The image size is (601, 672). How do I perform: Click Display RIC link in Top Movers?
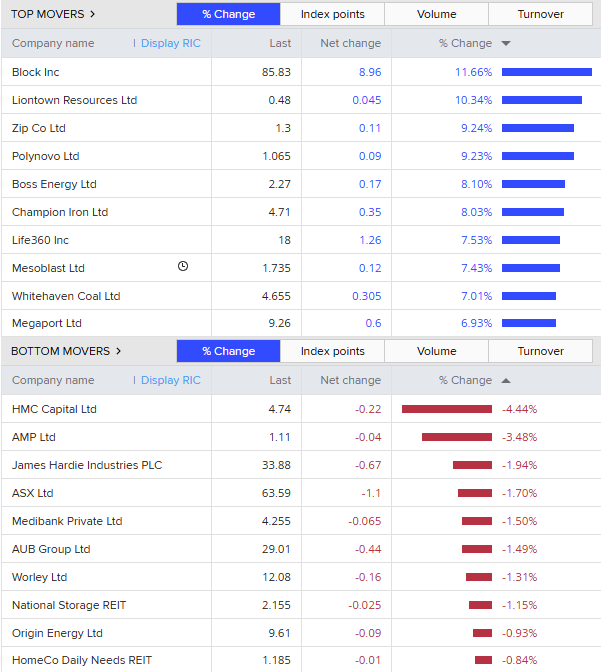point(171,43)
